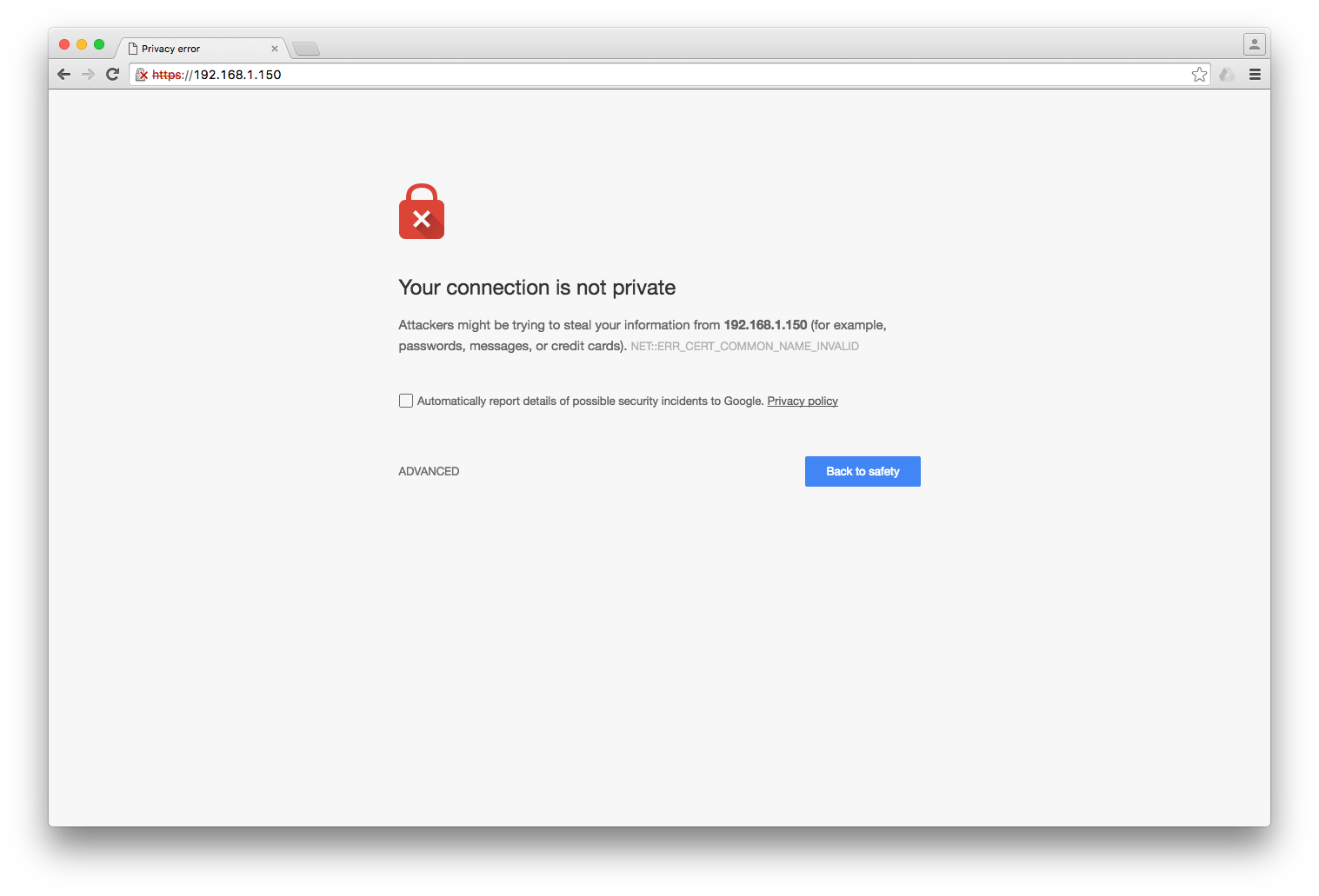Click the red lock error icon
Image resolution: width=1319 pixels, height=896 pixels.
(422, 211)
